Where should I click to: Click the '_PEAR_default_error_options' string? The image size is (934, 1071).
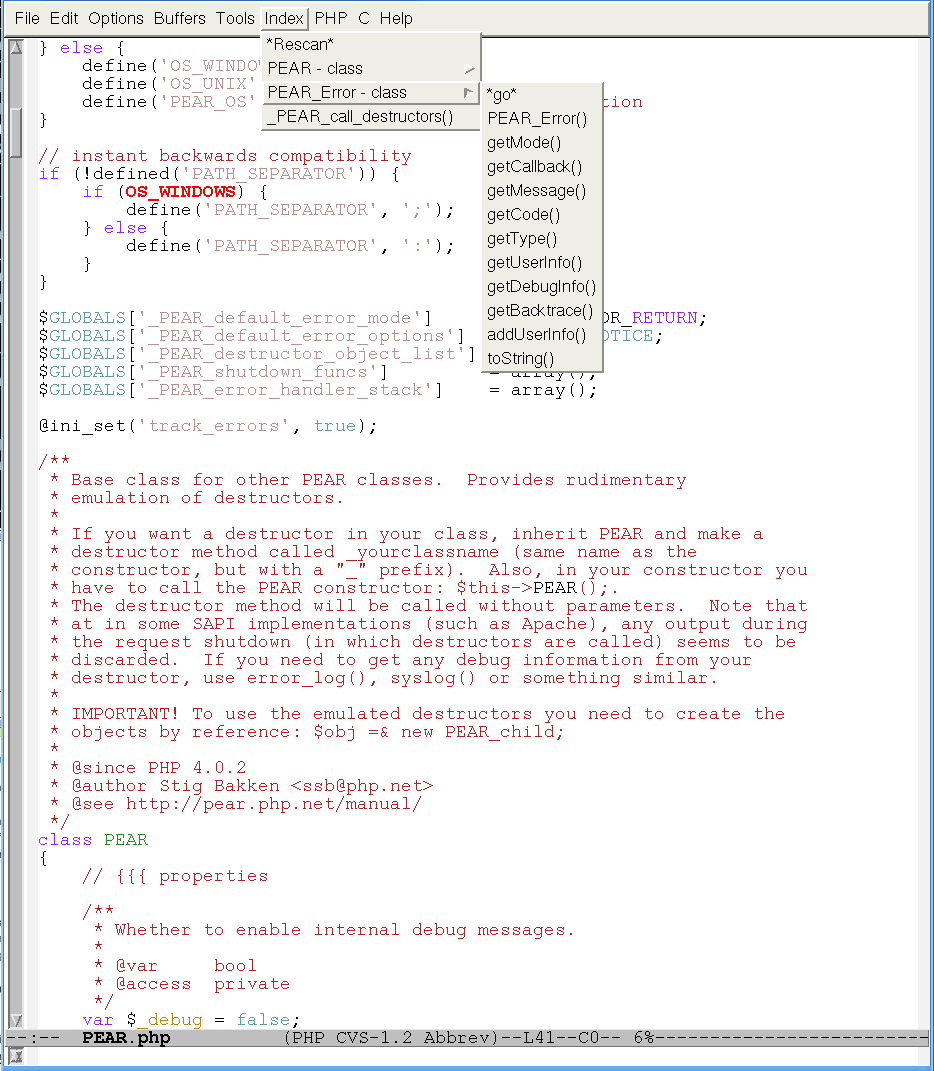(x=296, y=335)
